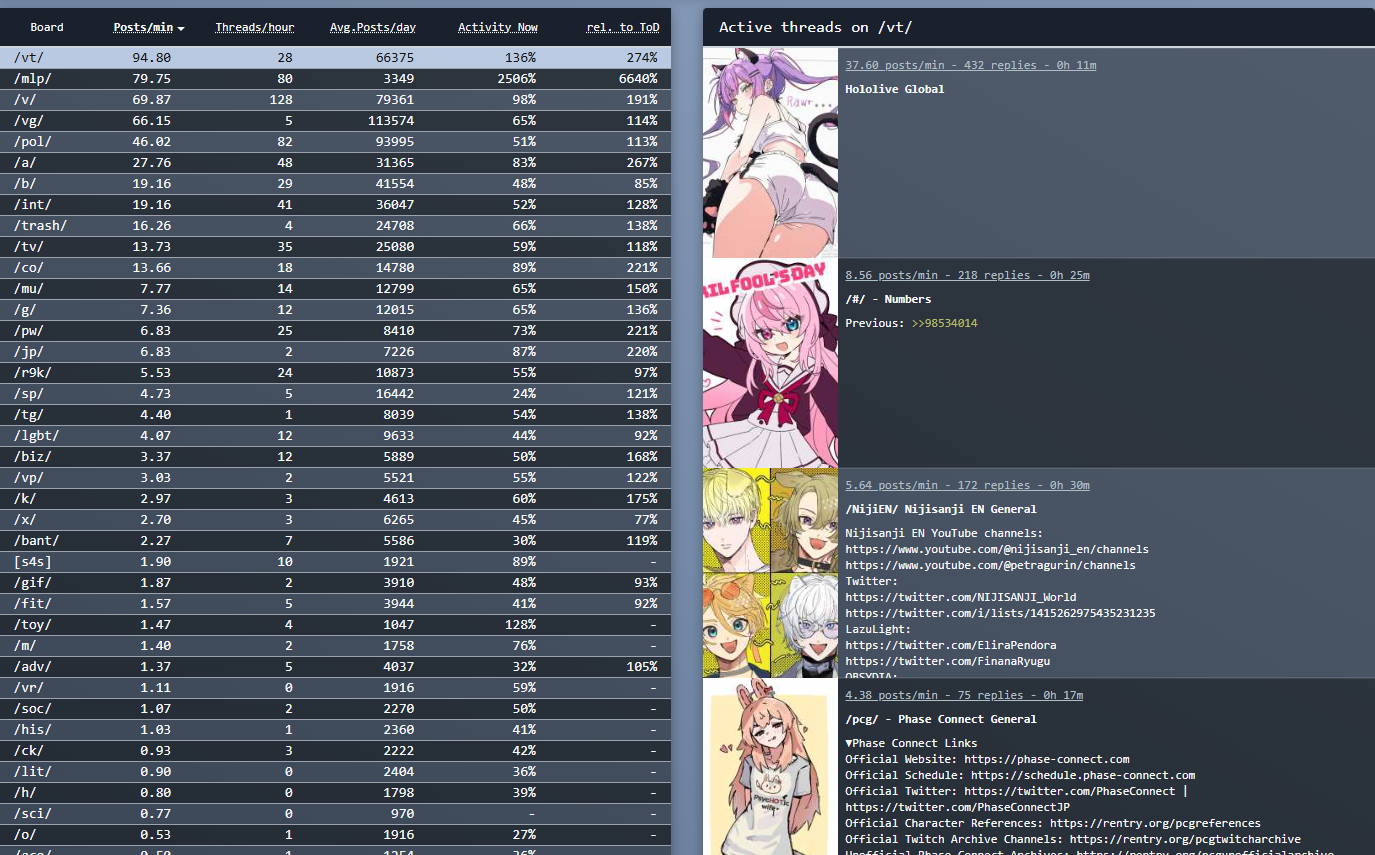Click the schedule.phase-connect.com URL text
Screen dimensions: 1375x855
tap(1083, 775)
